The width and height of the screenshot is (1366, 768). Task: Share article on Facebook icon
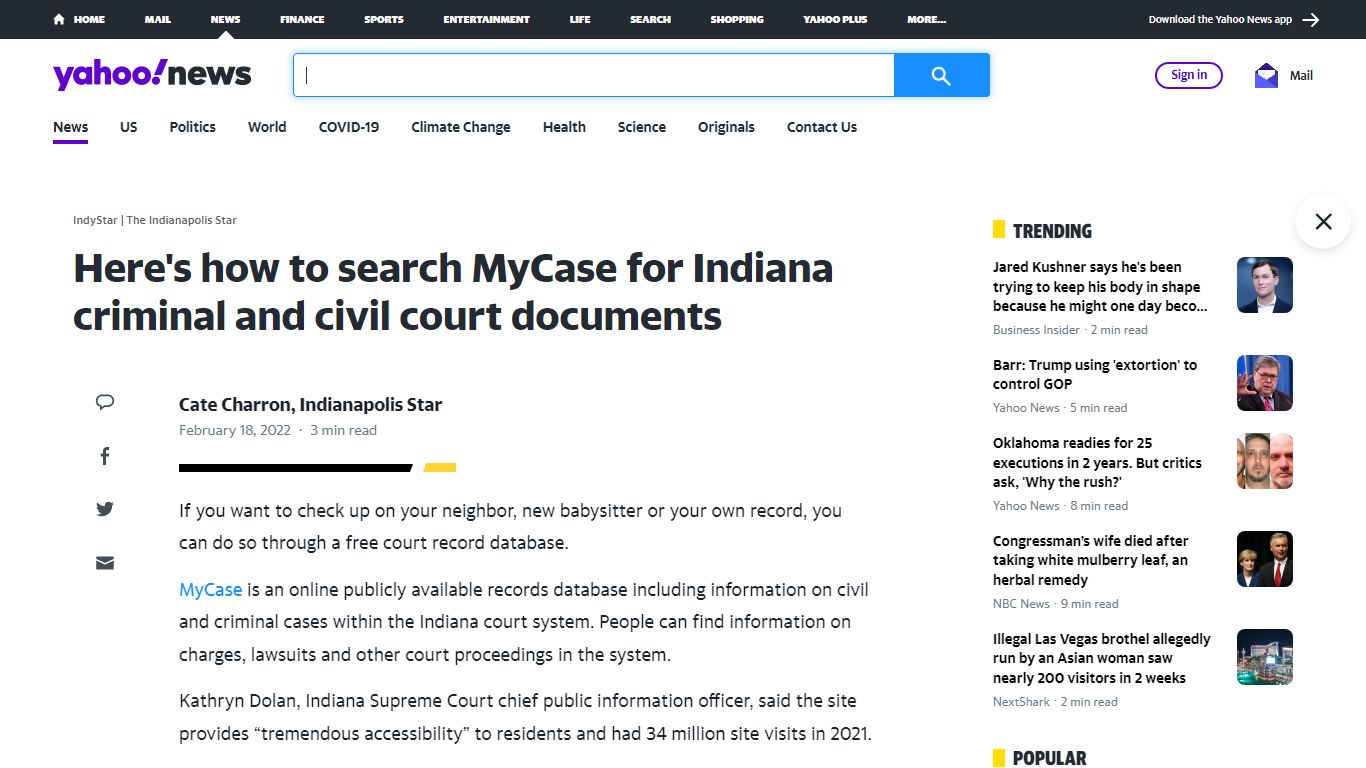click(x=105, y=456)
